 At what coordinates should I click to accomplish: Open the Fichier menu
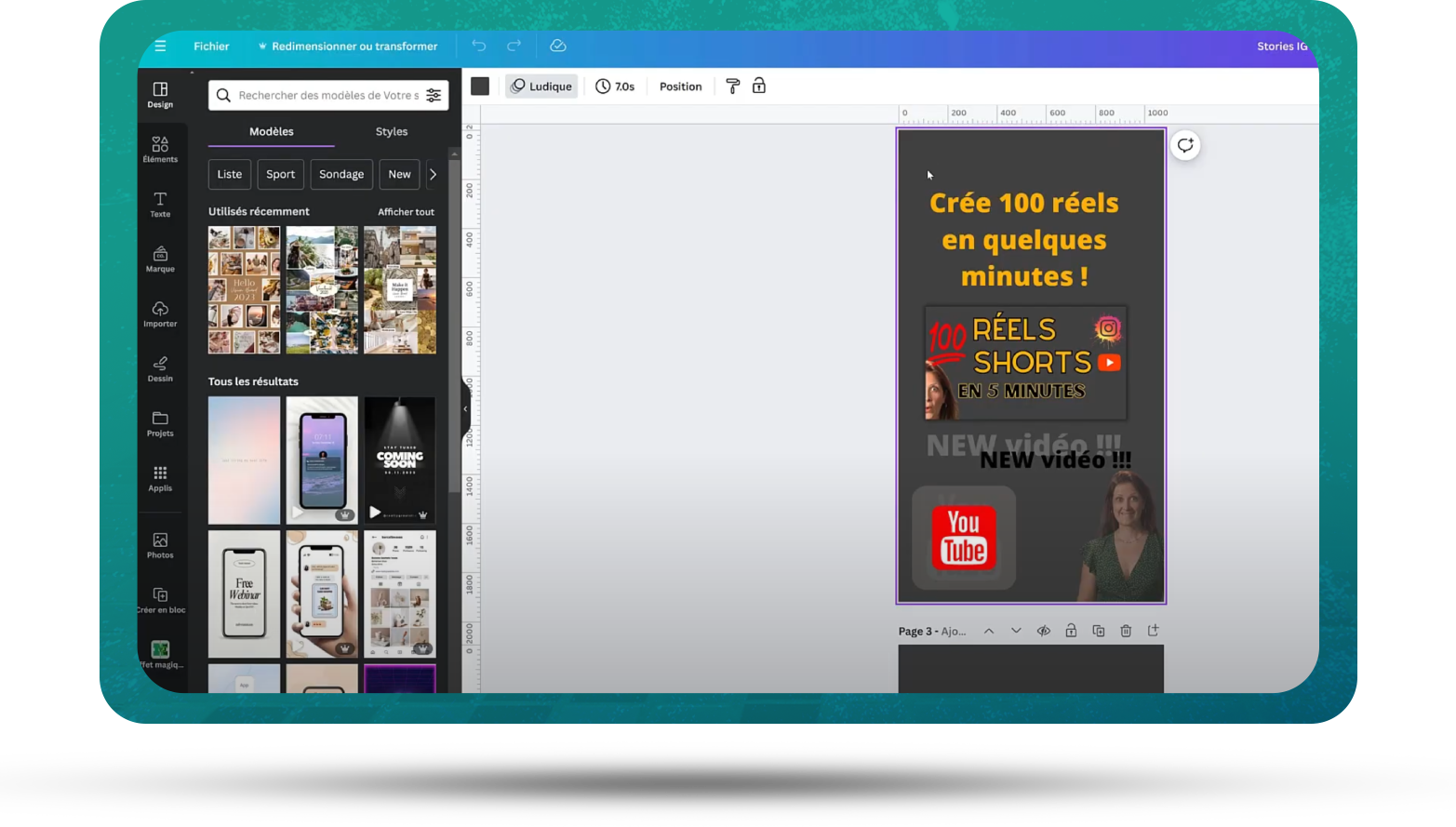click(211, 46)
